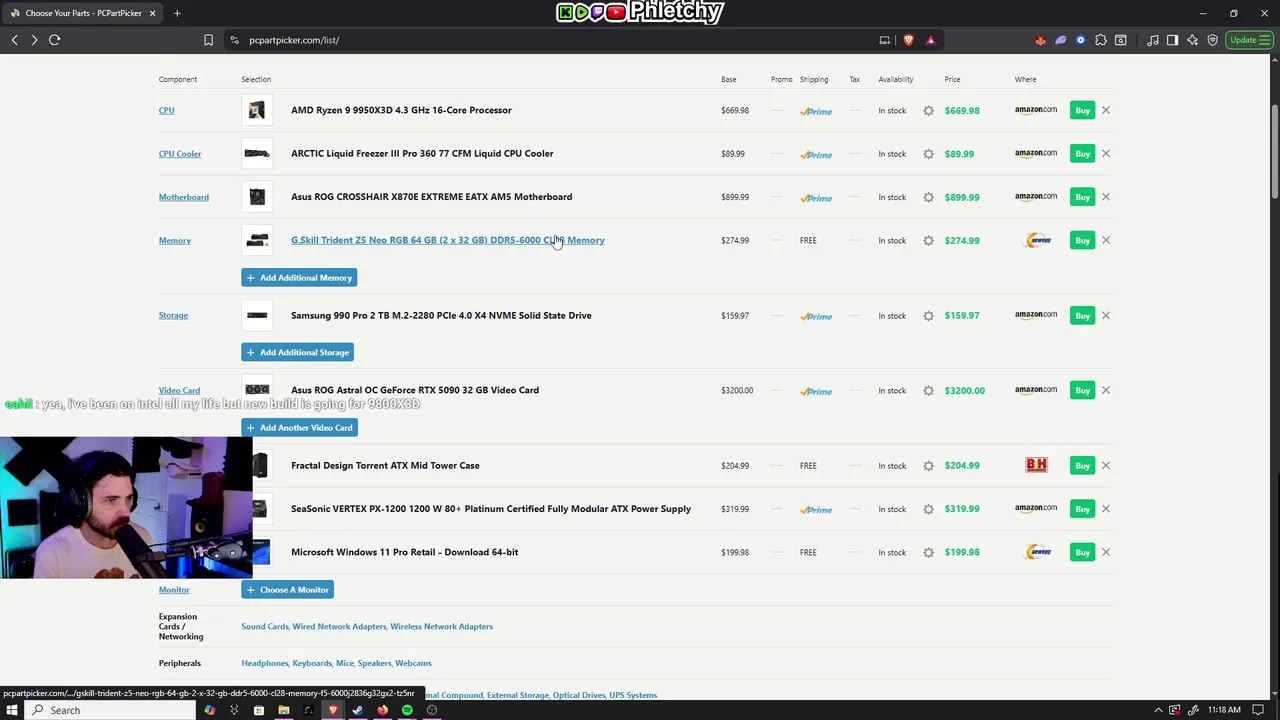The height and width of the screenshot is (720, 1280).
Task: Click Add Additional Memory button
Action: click(x=299, y=278)
